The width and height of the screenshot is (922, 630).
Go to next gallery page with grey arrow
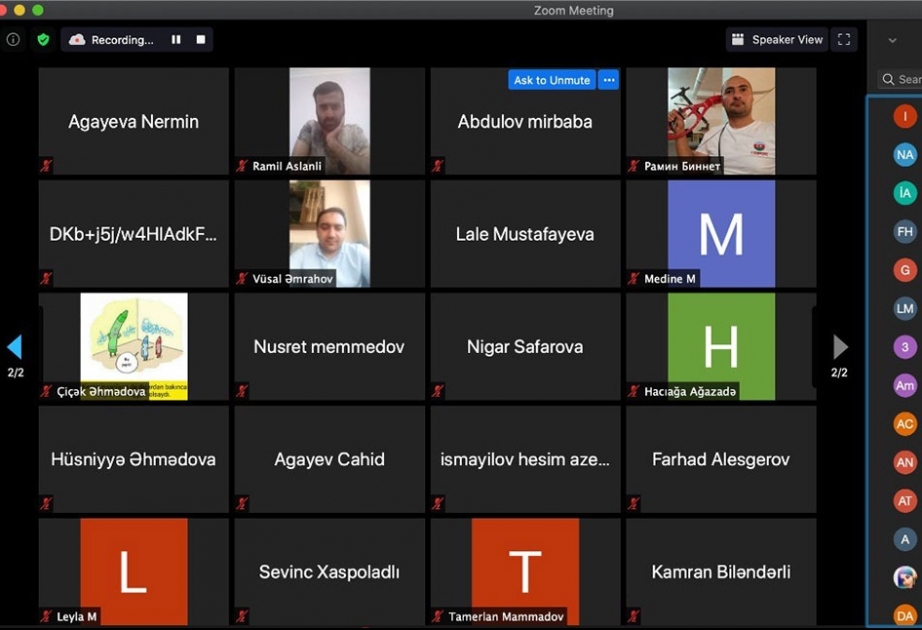point(840,347)
